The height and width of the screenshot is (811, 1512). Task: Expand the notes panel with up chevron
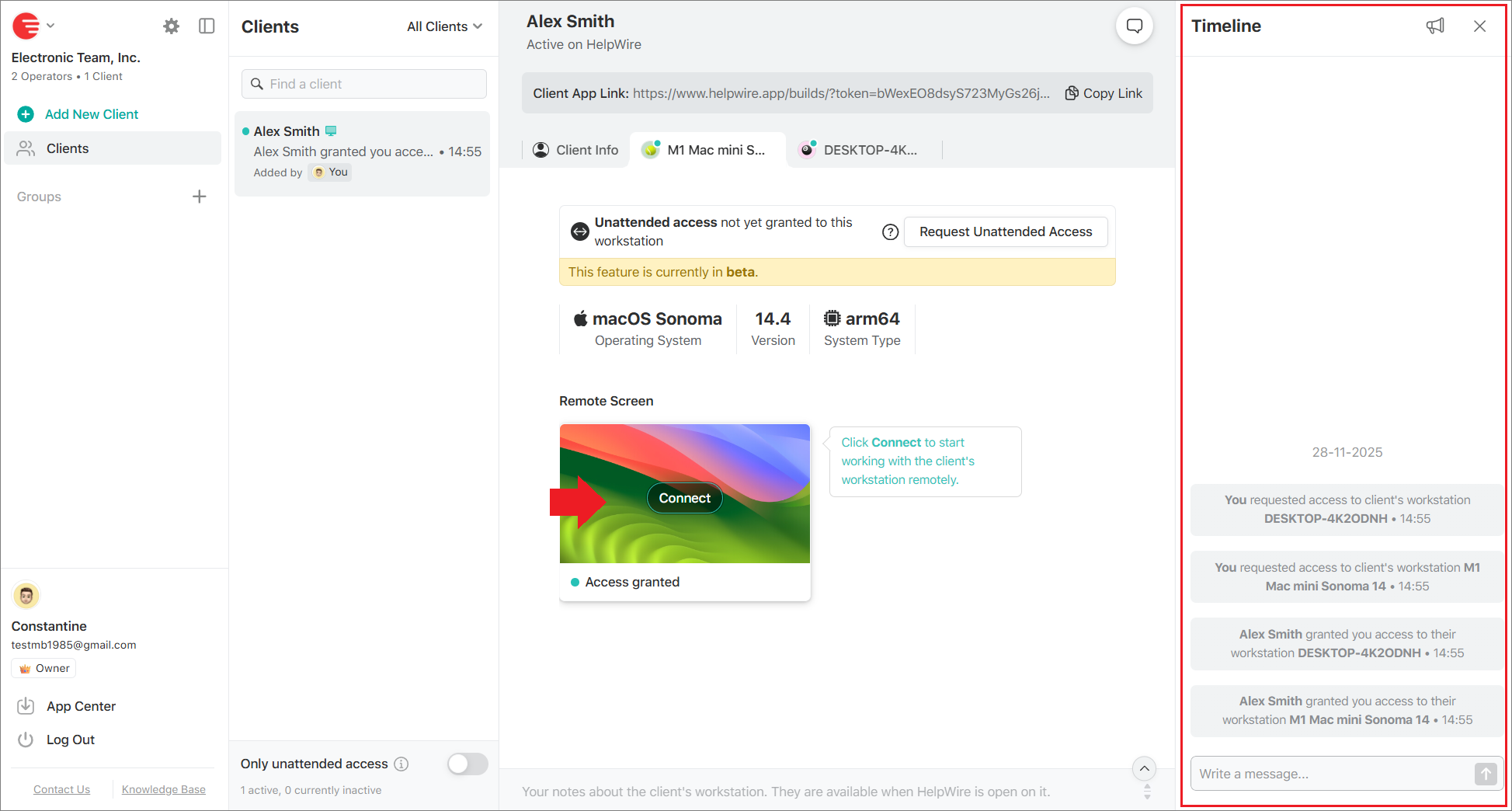[x=1144, y=769]
